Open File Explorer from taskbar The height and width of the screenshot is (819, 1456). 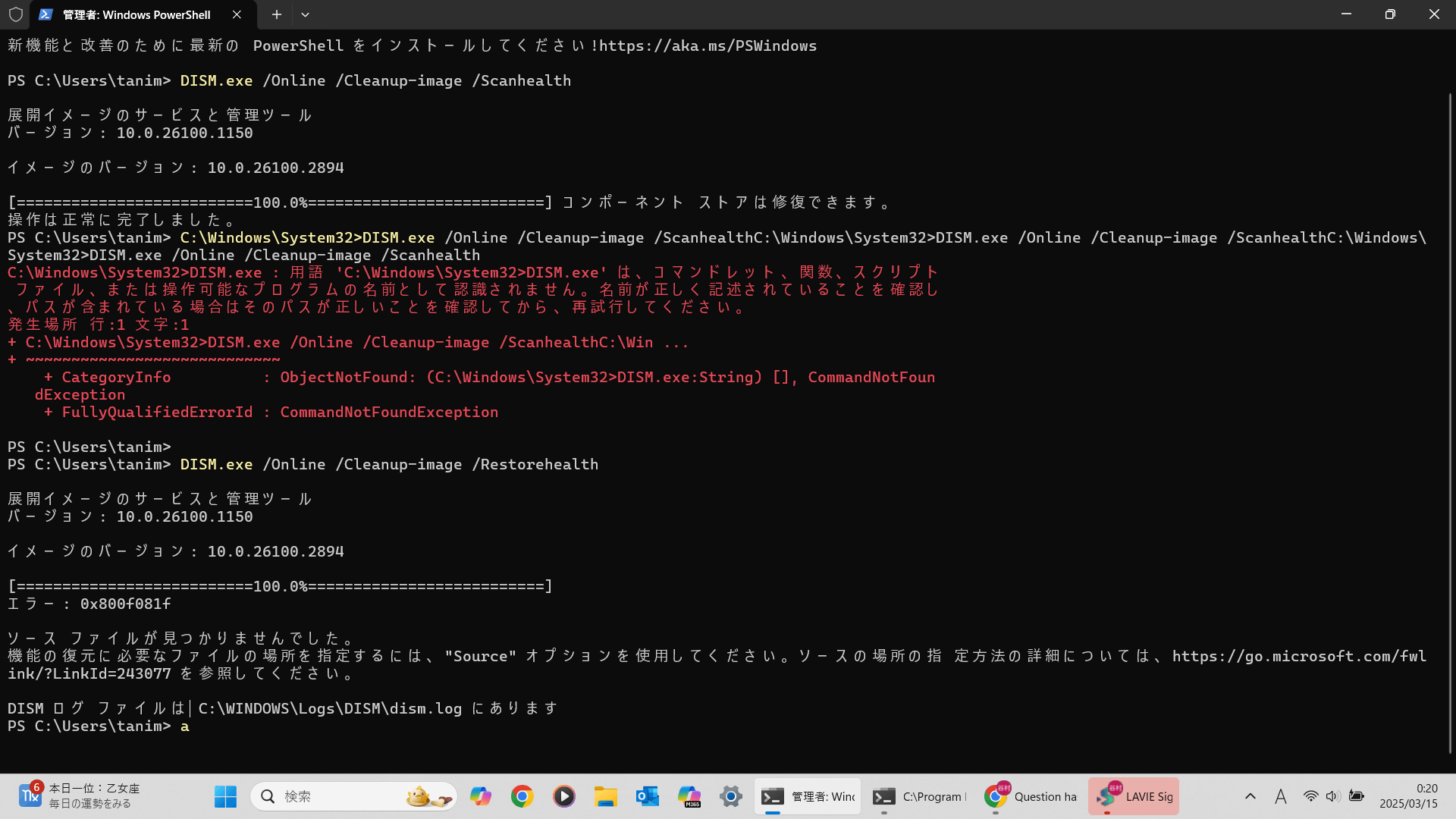(x=605, y=796)
